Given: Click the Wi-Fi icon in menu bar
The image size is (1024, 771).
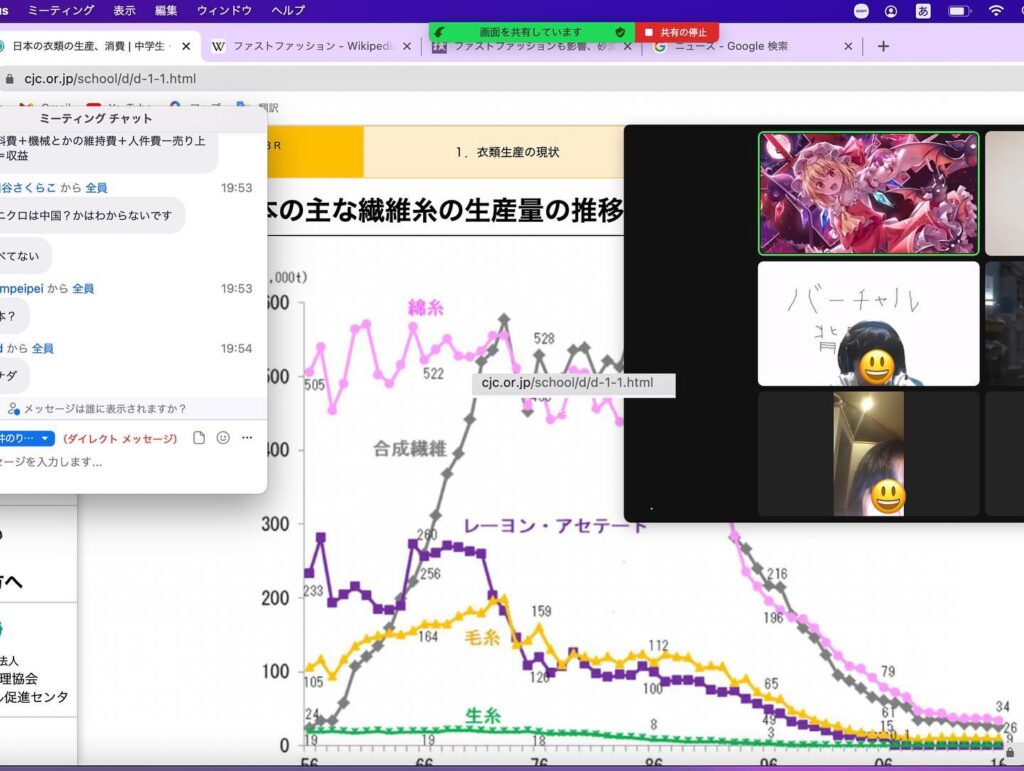Looking at the screenshot, I should (995, 10).
